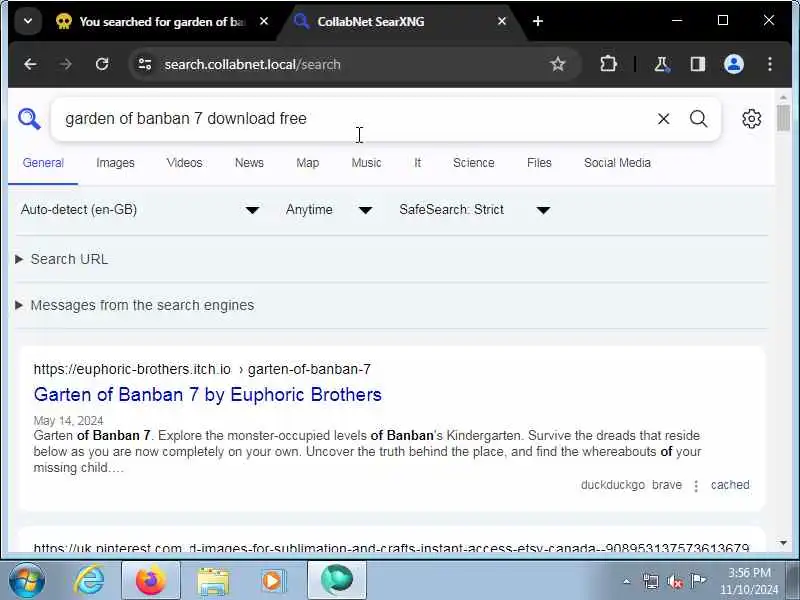Image resolution: width=800 pixels, height=600 pixels.
Task: Open SearXNG preferences gear
Action: point(751,119)
